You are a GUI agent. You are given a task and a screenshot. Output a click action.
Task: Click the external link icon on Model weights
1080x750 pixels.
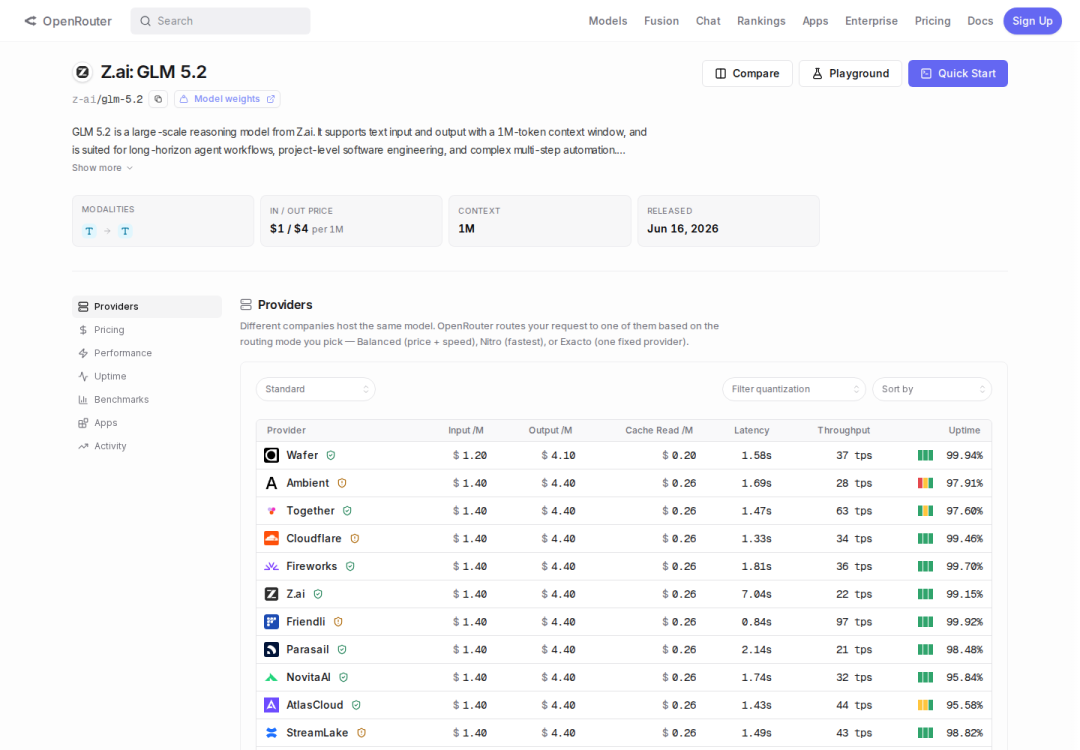coord(271,99)
